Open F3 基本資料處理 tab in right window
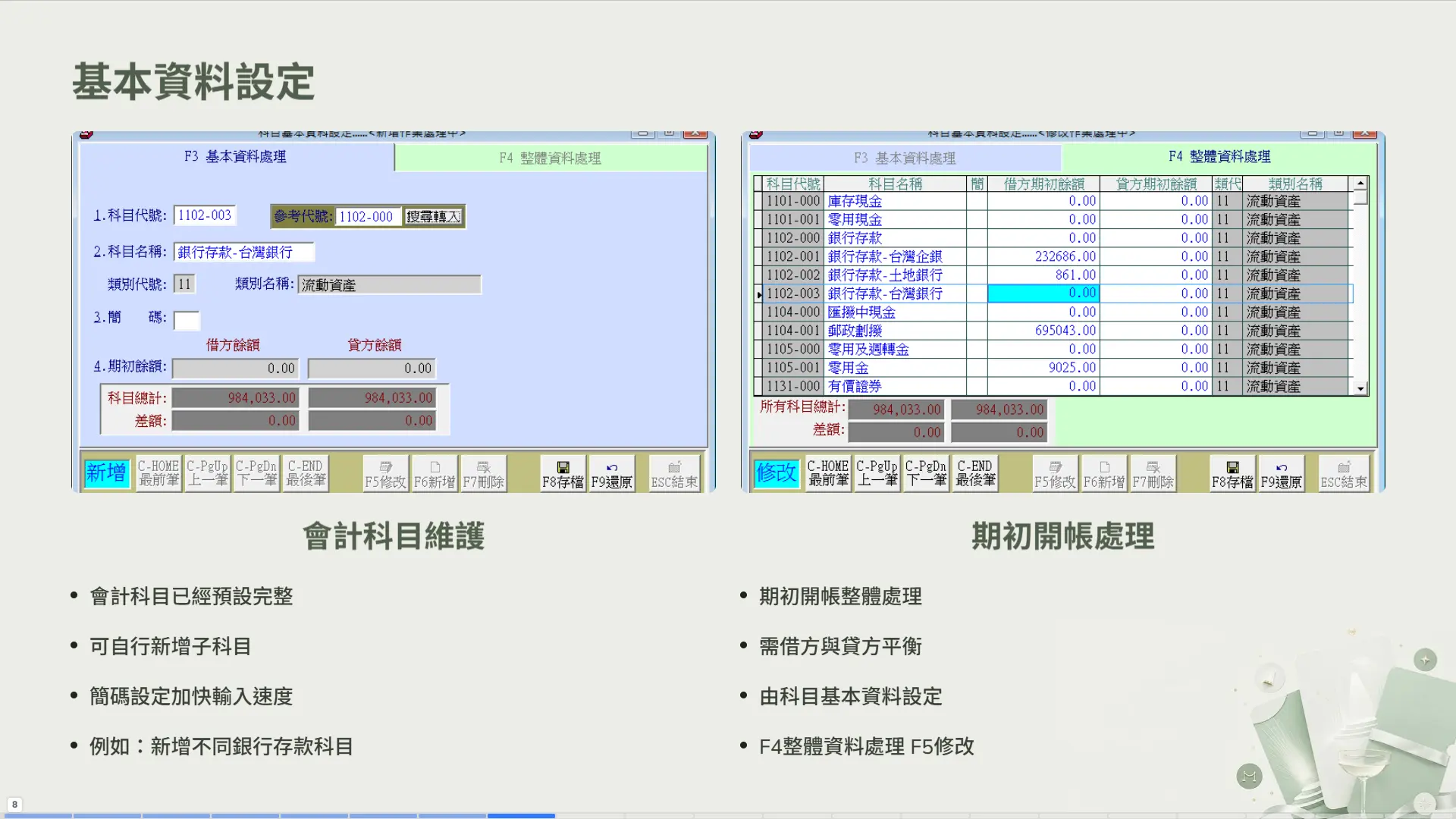 pyautogui.click(x=905, y=158)
